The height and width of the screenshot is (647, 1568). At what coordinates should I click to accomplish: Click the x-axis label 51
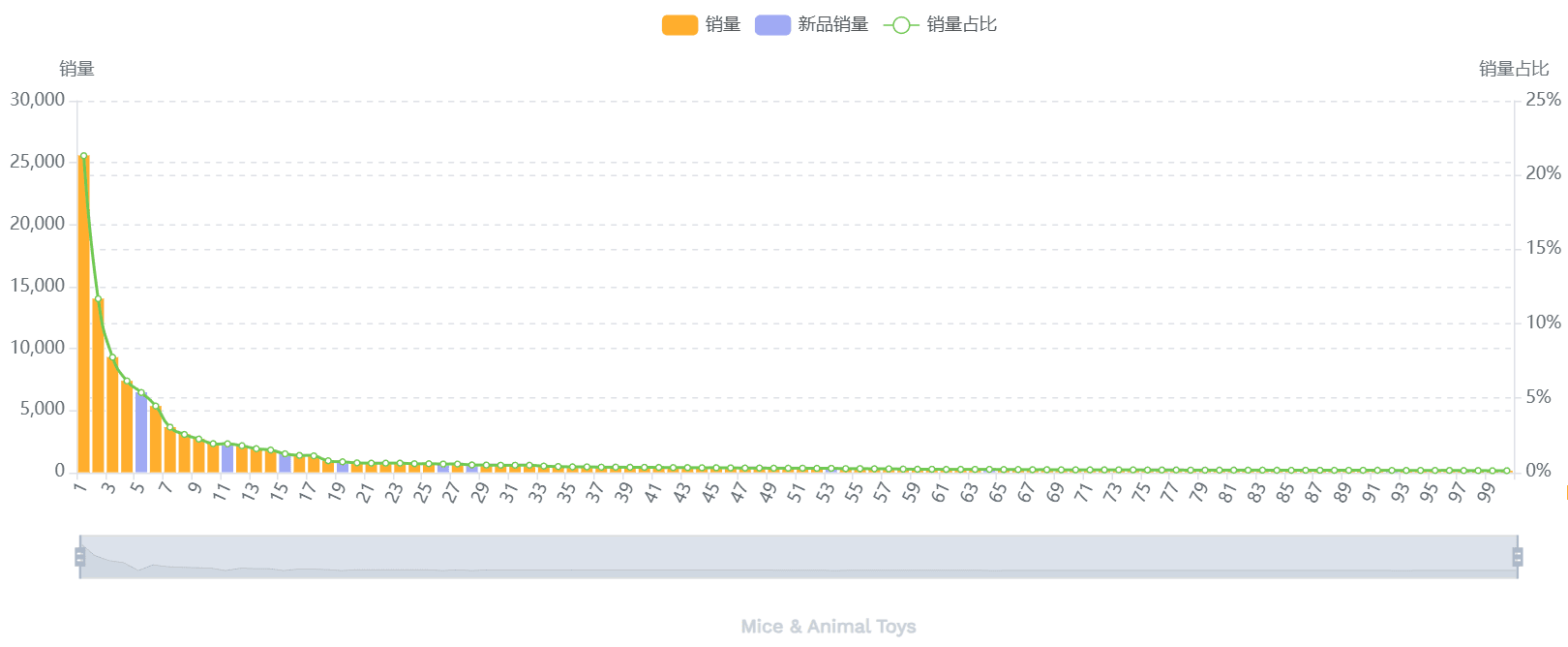[x=796, y=494]
